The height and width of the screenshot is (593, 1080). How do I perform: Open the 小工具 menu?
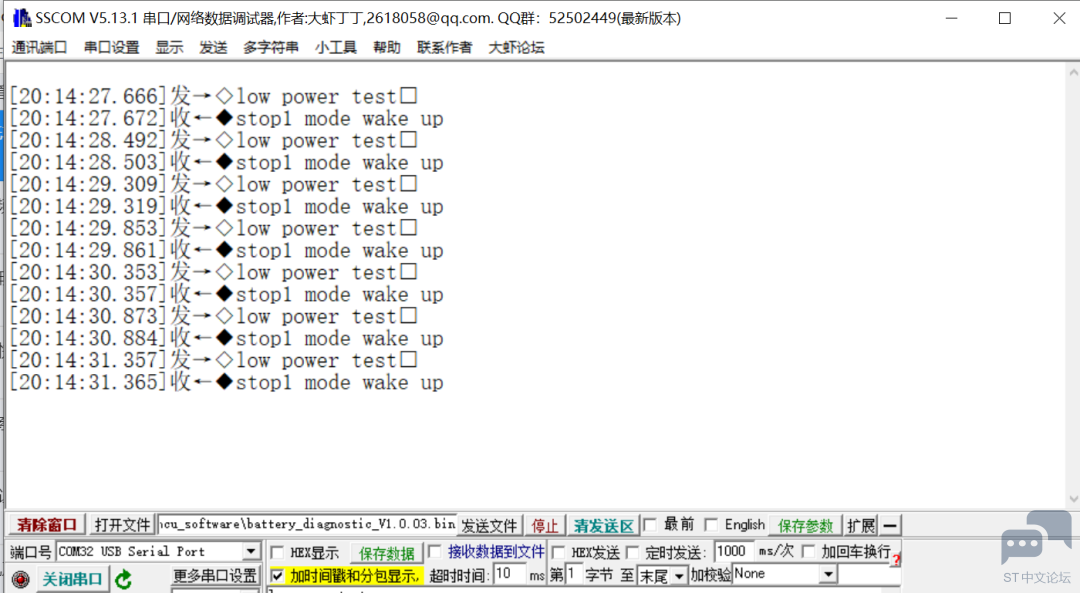(335, 47)
